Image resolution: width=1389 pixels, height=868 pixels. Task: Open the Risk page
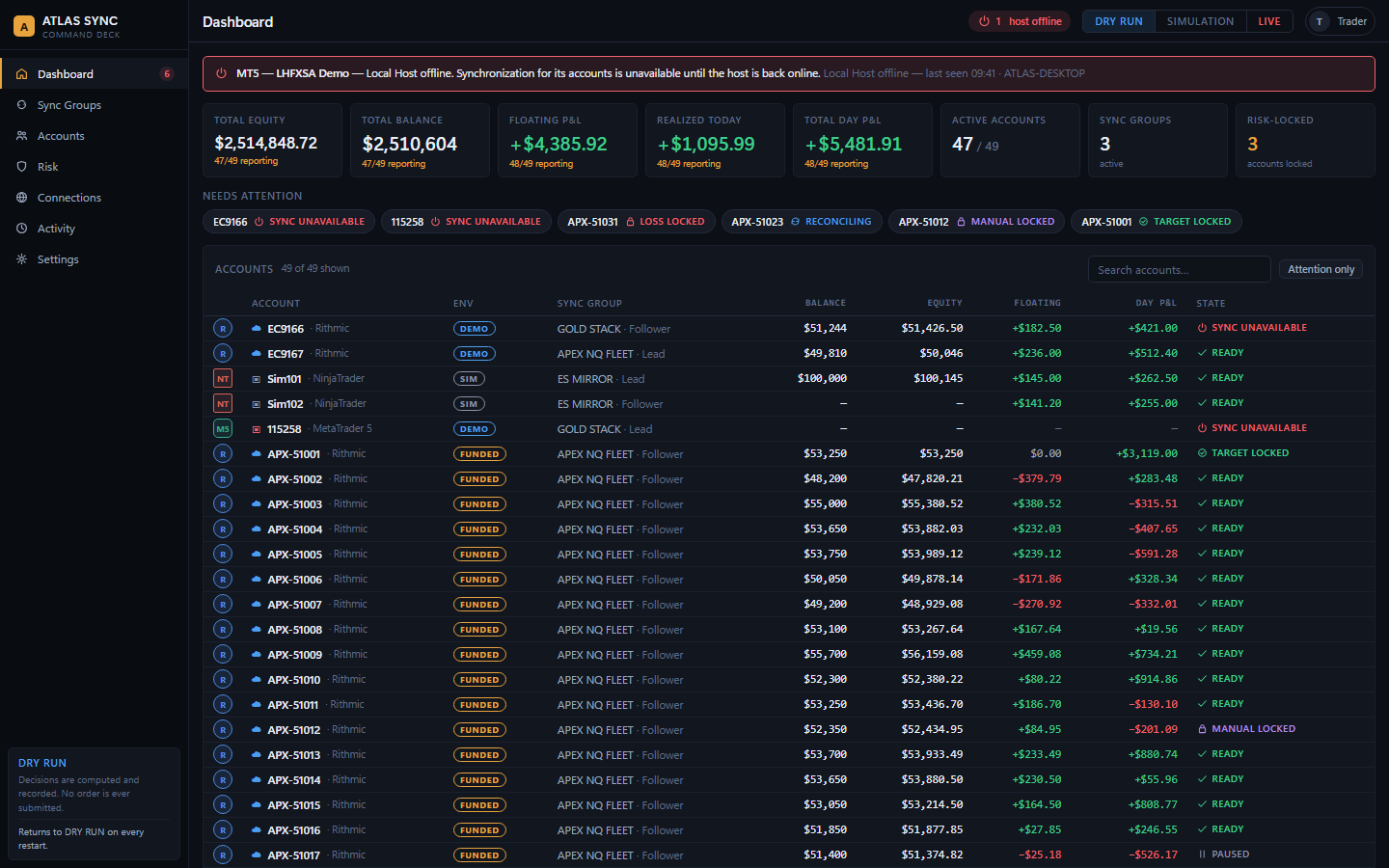coord(95,167)
